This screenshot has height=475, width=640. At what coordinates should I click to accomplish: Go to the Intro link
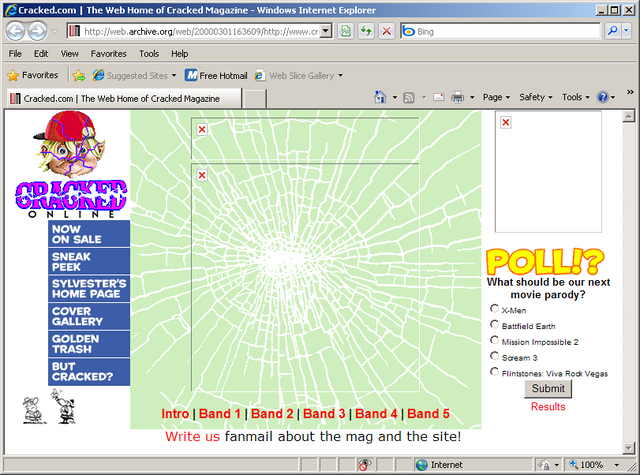pos(175,414)
